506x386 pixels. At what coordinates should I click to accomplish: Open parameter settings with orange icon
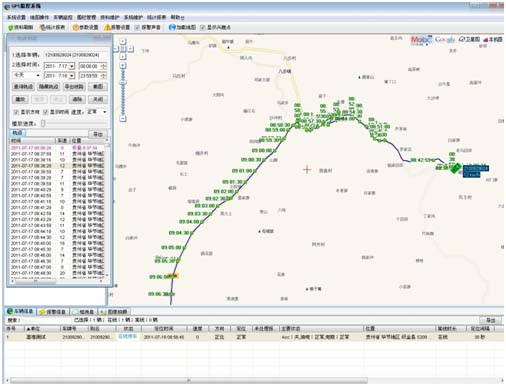point(76,27)
